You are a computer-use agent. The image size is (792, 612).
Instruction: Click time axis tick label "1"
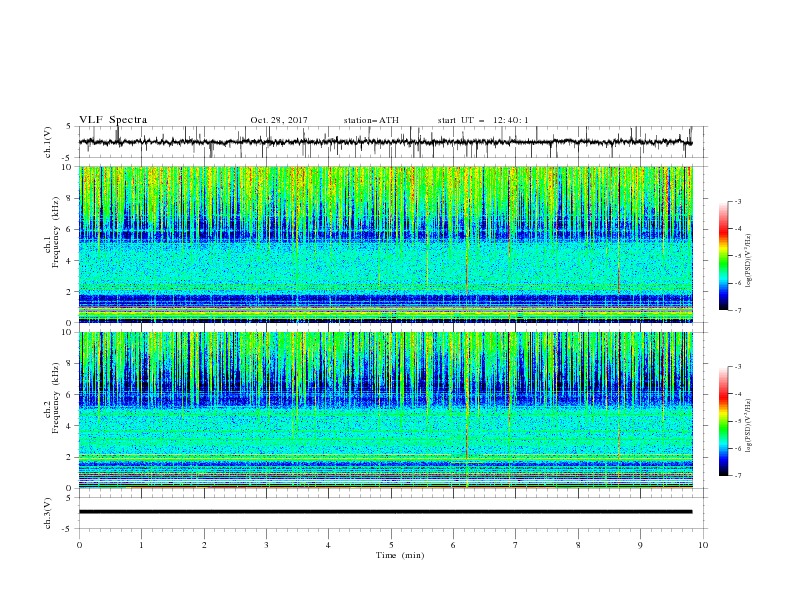tap(141, 545)
